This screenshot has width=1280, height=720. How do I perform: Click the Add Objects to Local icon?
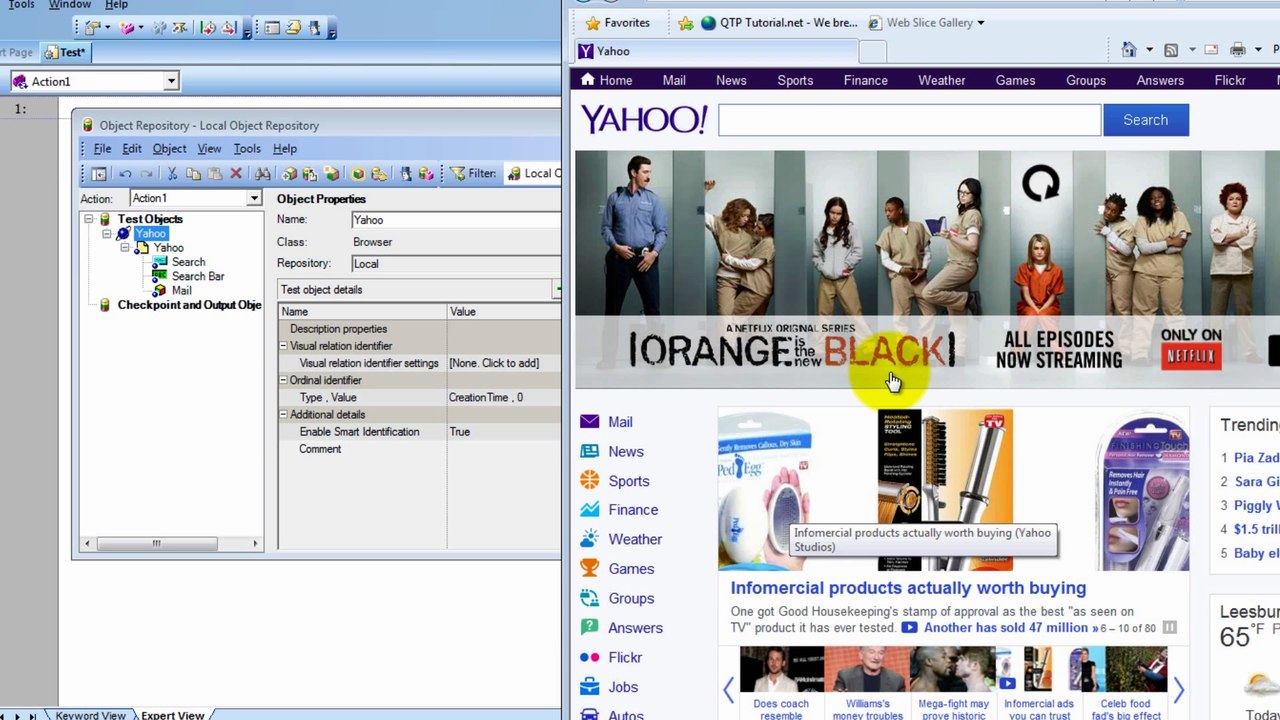(289, 174)
